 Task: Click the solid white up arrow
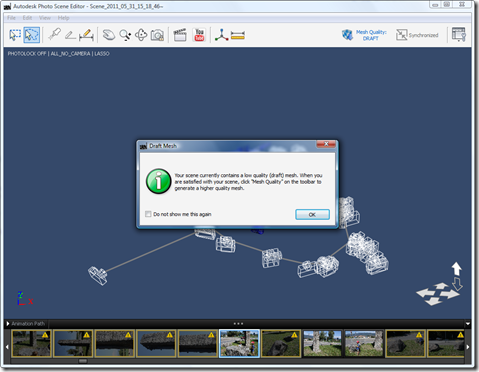456,268
